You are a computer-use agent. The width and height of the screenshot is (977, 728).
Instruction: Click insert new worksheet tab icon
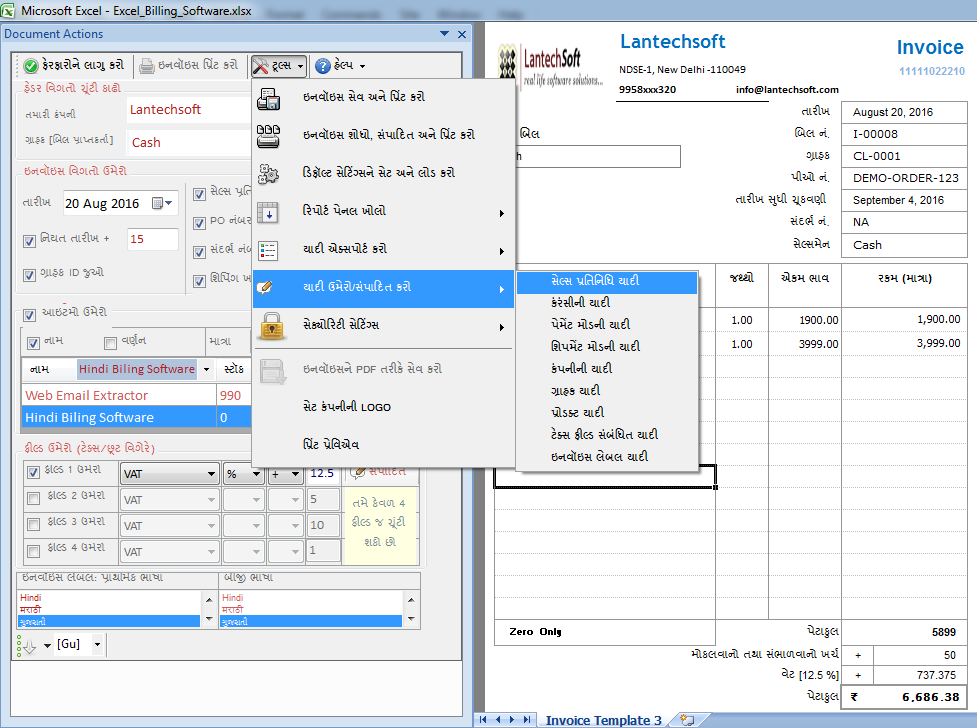click(687, 719)
